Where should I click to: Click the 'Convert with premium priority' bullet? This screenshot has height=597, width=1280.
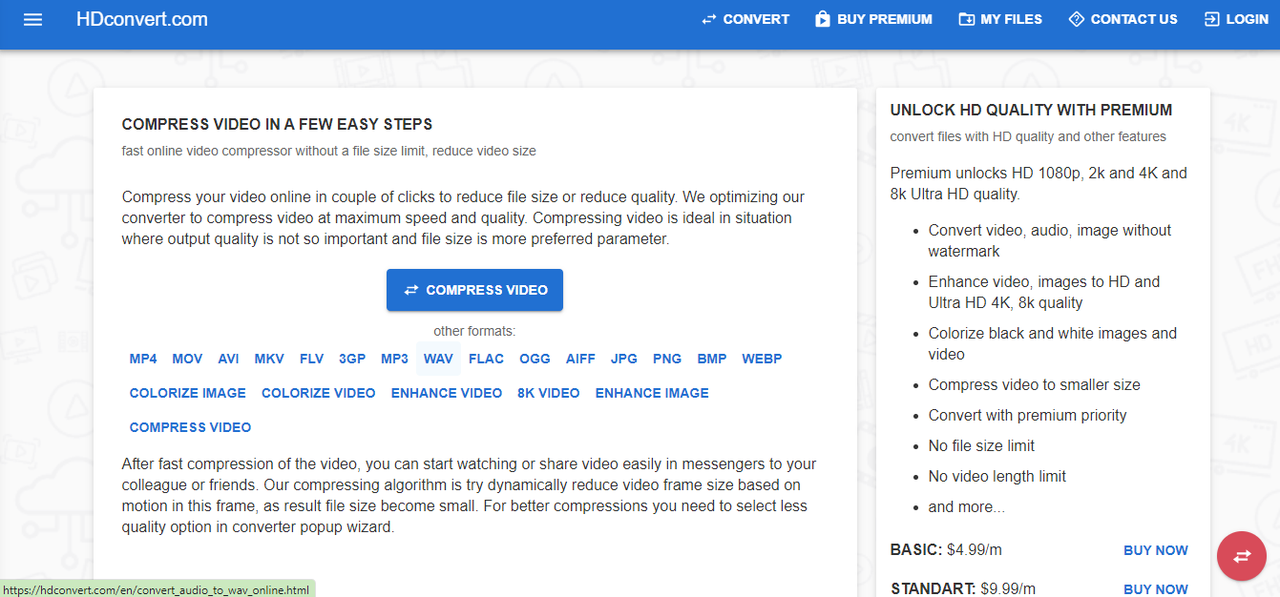1027,415
